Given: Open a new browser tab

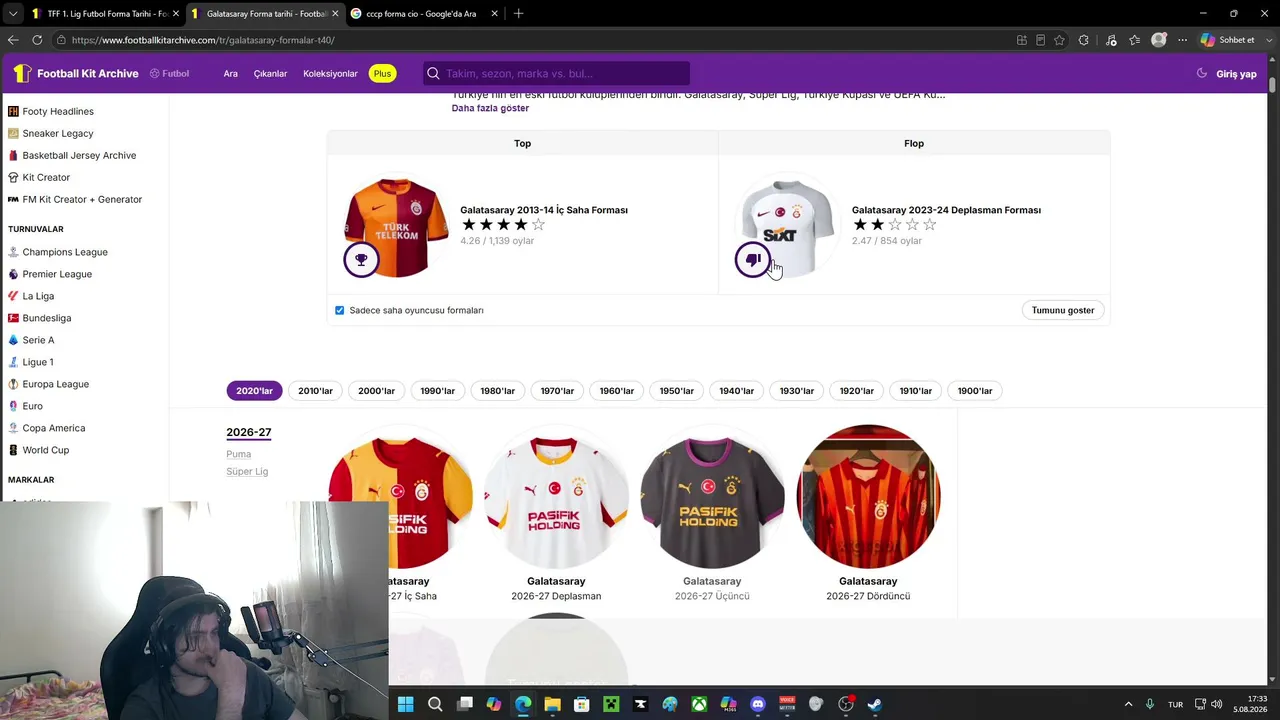Looking at the screenshot, I should point(518,14).
